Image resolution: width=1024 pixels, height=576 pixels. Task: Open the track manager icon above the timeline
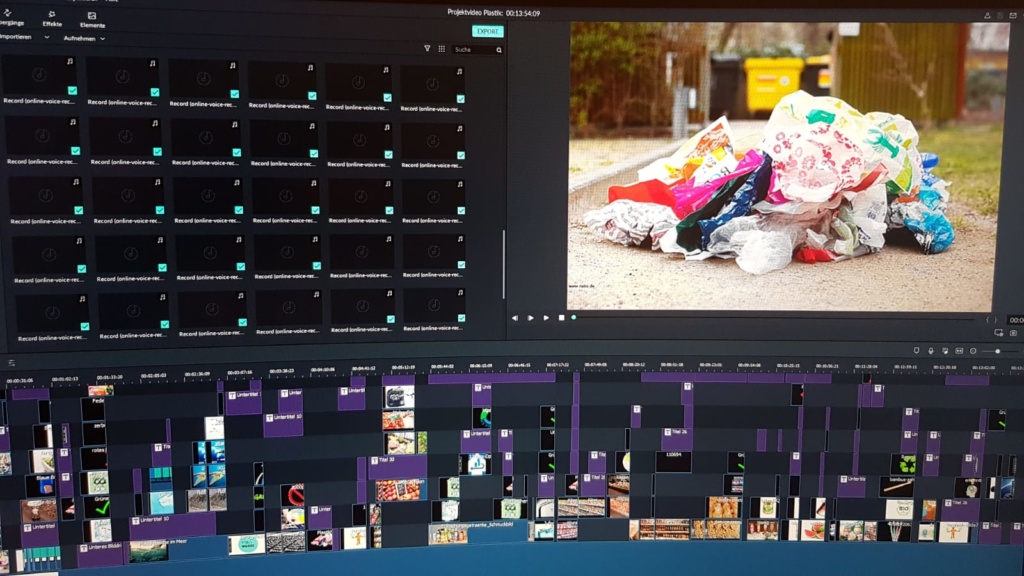(x=12, y=363)
